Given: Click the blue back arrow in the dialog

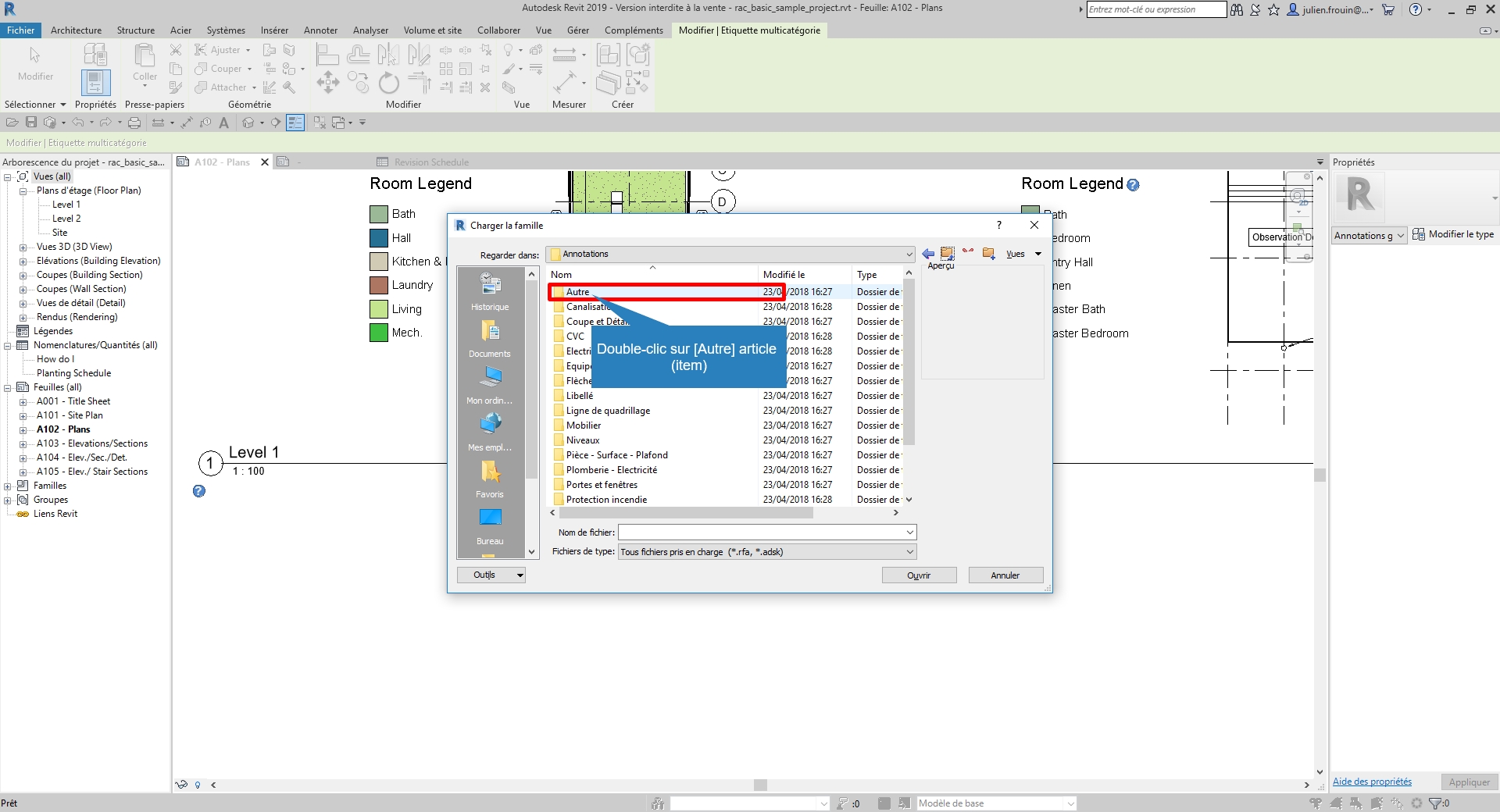Looking at the screenshot, I should pyautogui.click(x=928, y=254).
